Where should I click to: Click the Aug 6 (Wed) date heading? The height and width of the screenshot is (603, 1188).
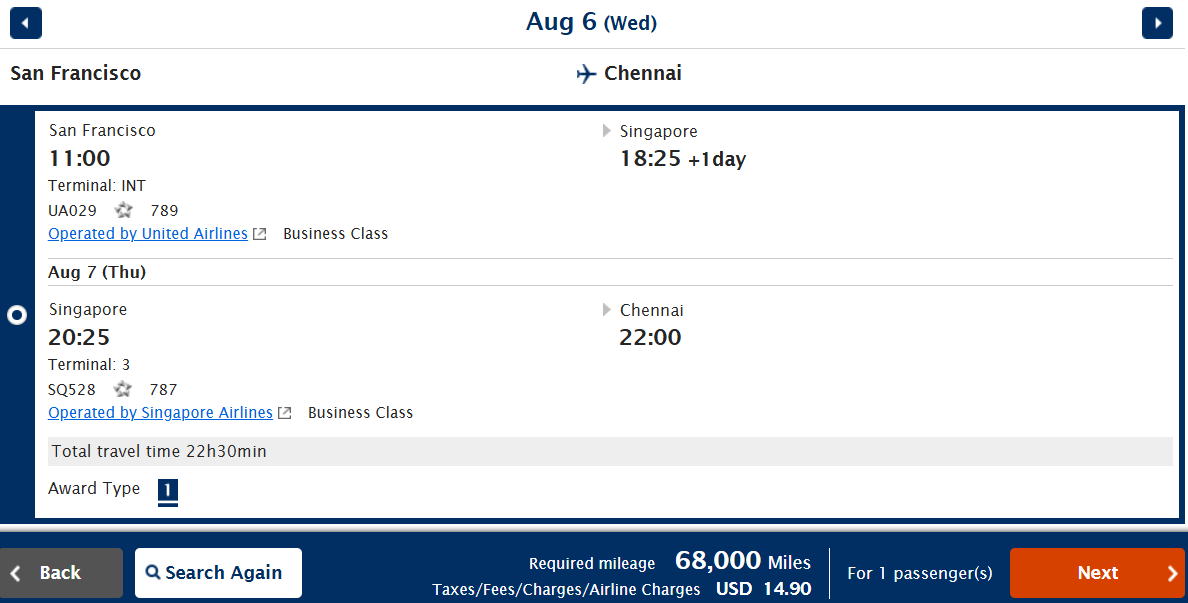pos(592,23)
